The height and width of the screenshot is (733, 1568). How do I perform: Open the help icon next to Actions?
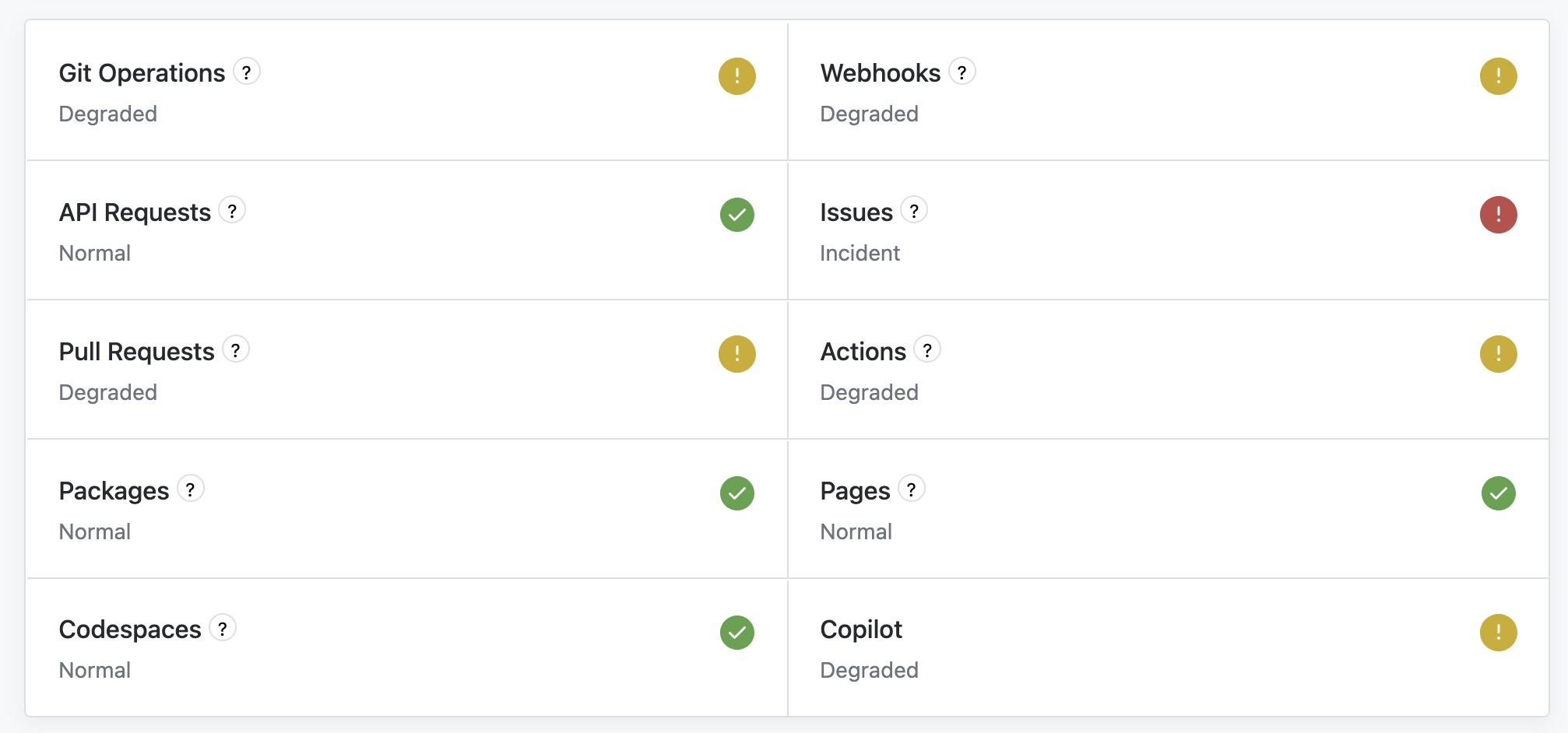point(927,350)
